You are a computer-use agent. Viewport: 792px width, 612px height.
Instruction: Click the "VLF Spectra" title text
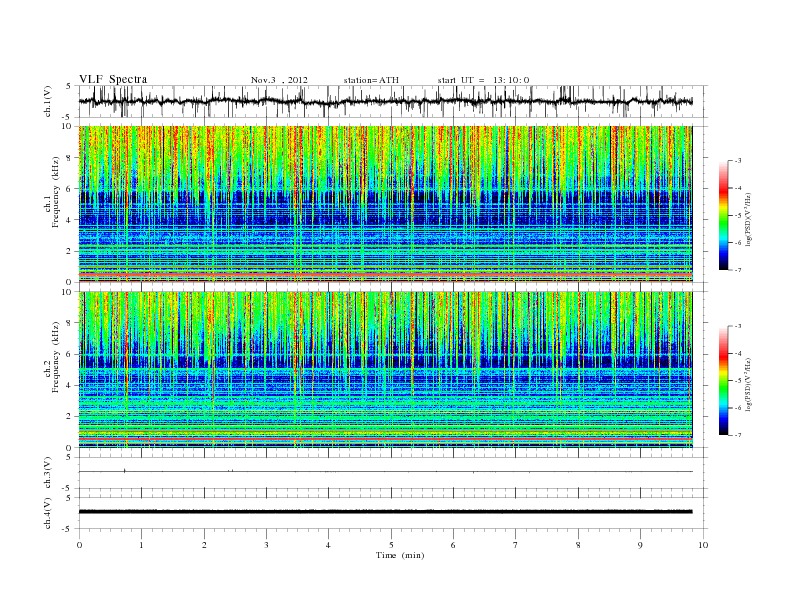pyautogui.click(x=113, y=79)
